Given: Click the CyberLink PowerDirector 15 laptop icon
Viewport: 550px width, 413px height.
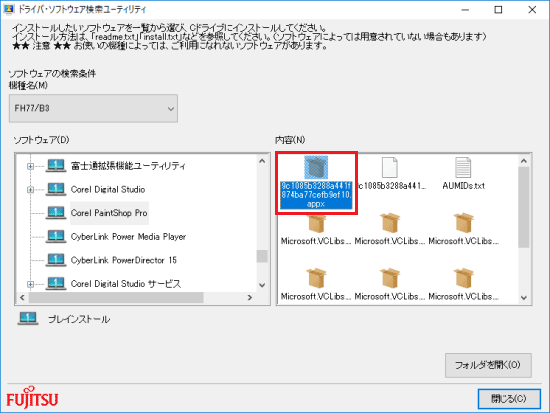Looking at the screenshot, I should tap(56, 260).
